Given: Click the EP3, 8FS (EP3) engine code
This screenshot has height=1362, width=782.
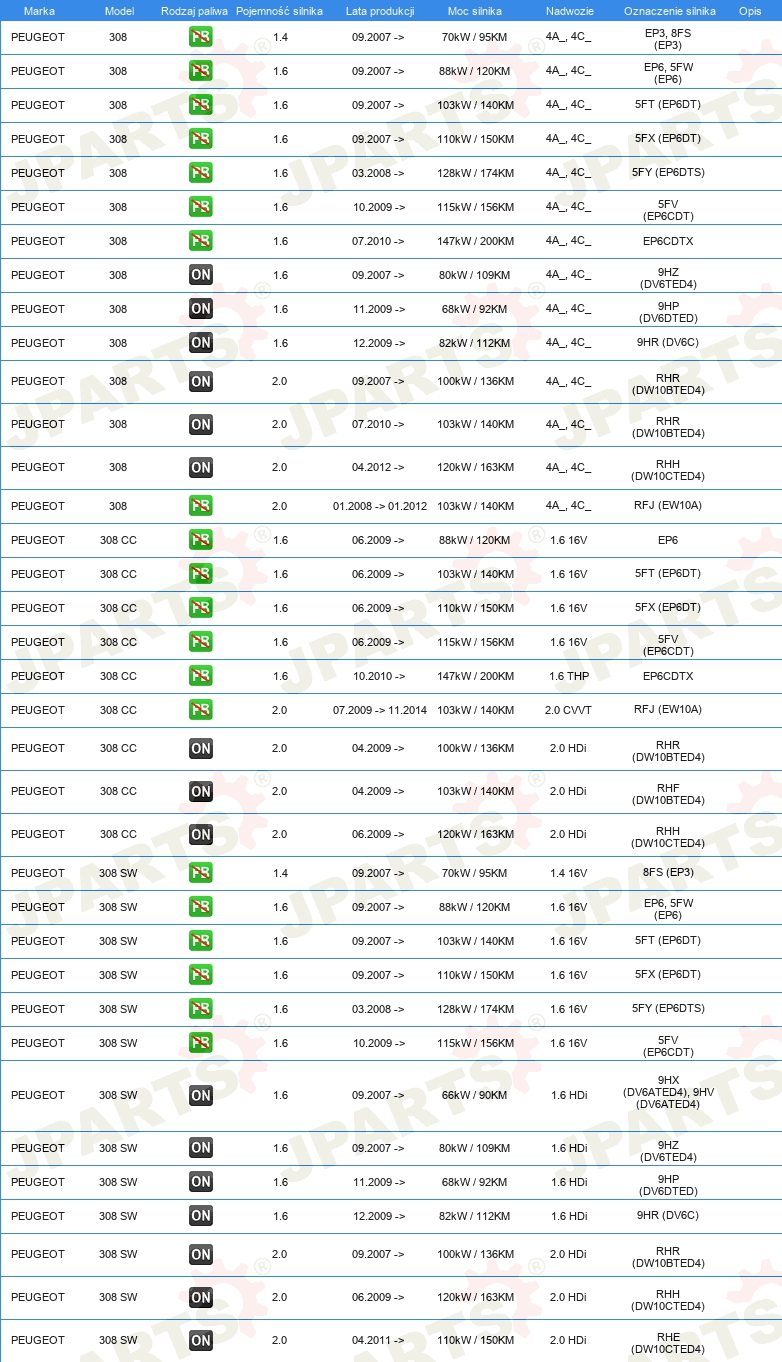Looking at the screenshot, I should [x=668, y=39].
